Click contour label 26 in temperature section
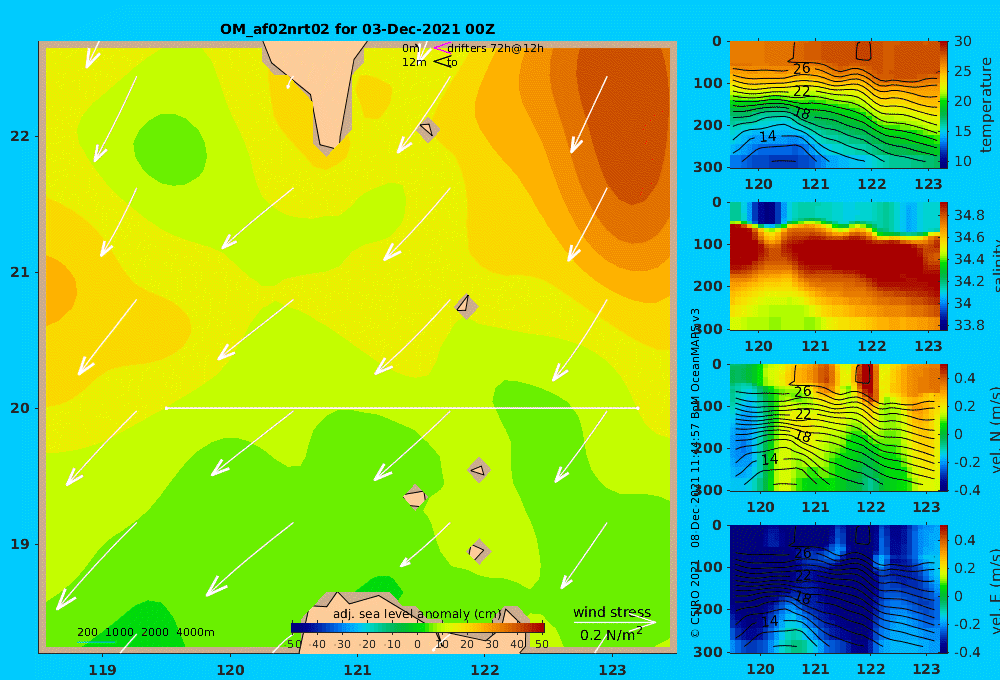 802,68
